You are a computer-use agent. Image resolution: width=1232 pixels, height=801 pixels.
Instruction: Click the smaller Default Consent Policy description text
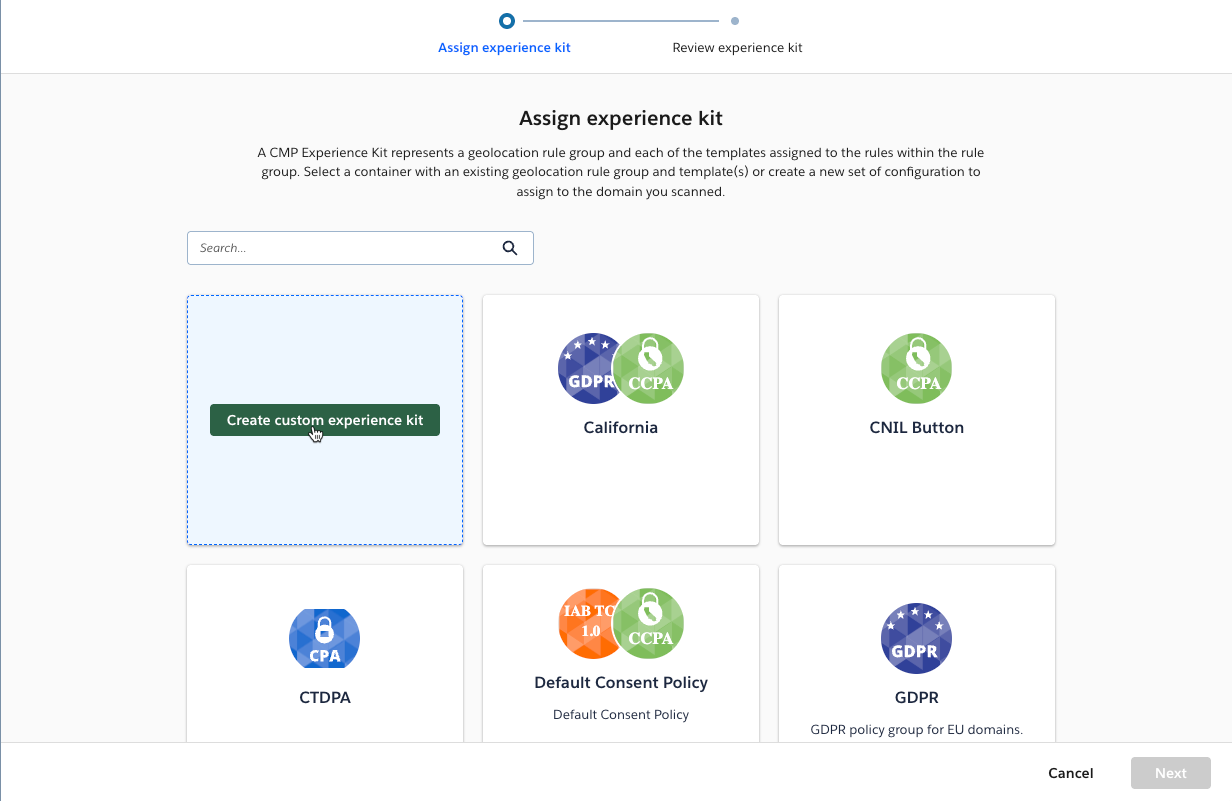tap(621, 715)
